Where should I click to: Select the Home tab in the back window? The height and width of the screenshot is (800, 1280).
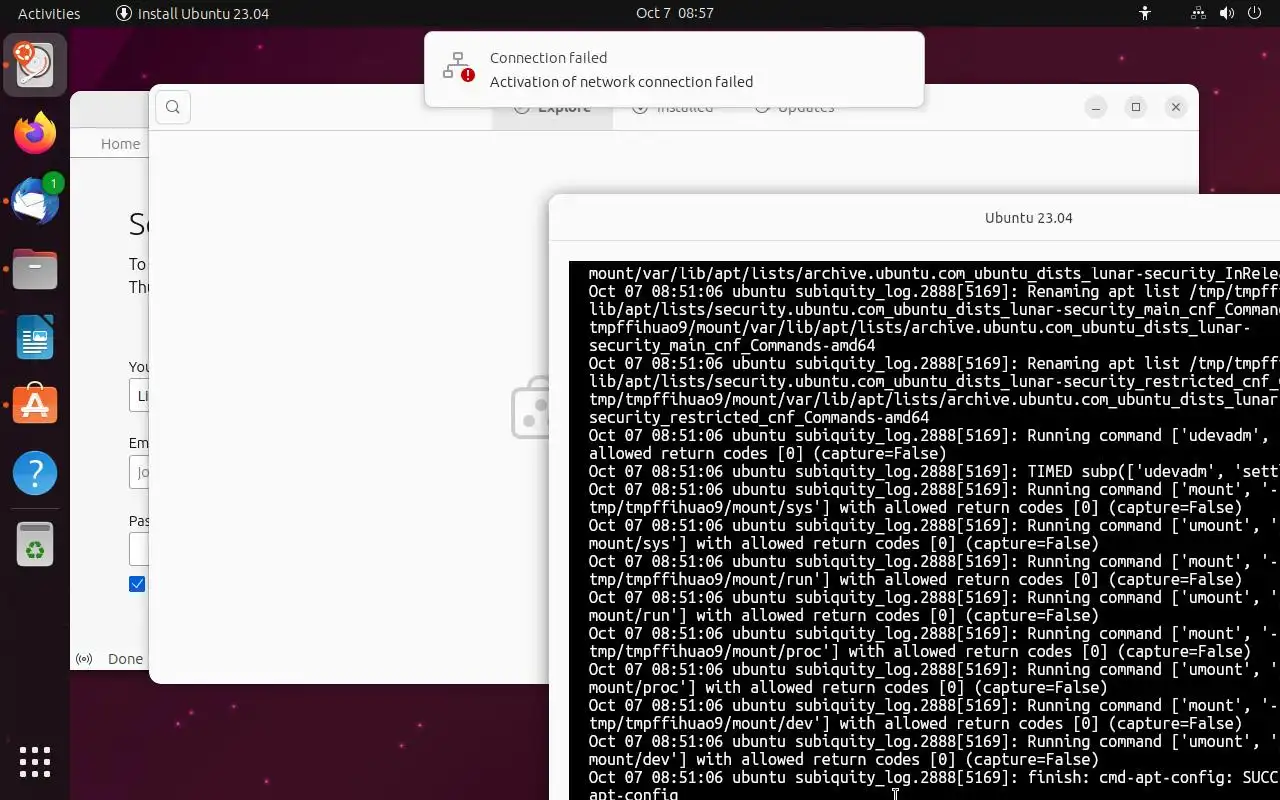tap(120, 144)
